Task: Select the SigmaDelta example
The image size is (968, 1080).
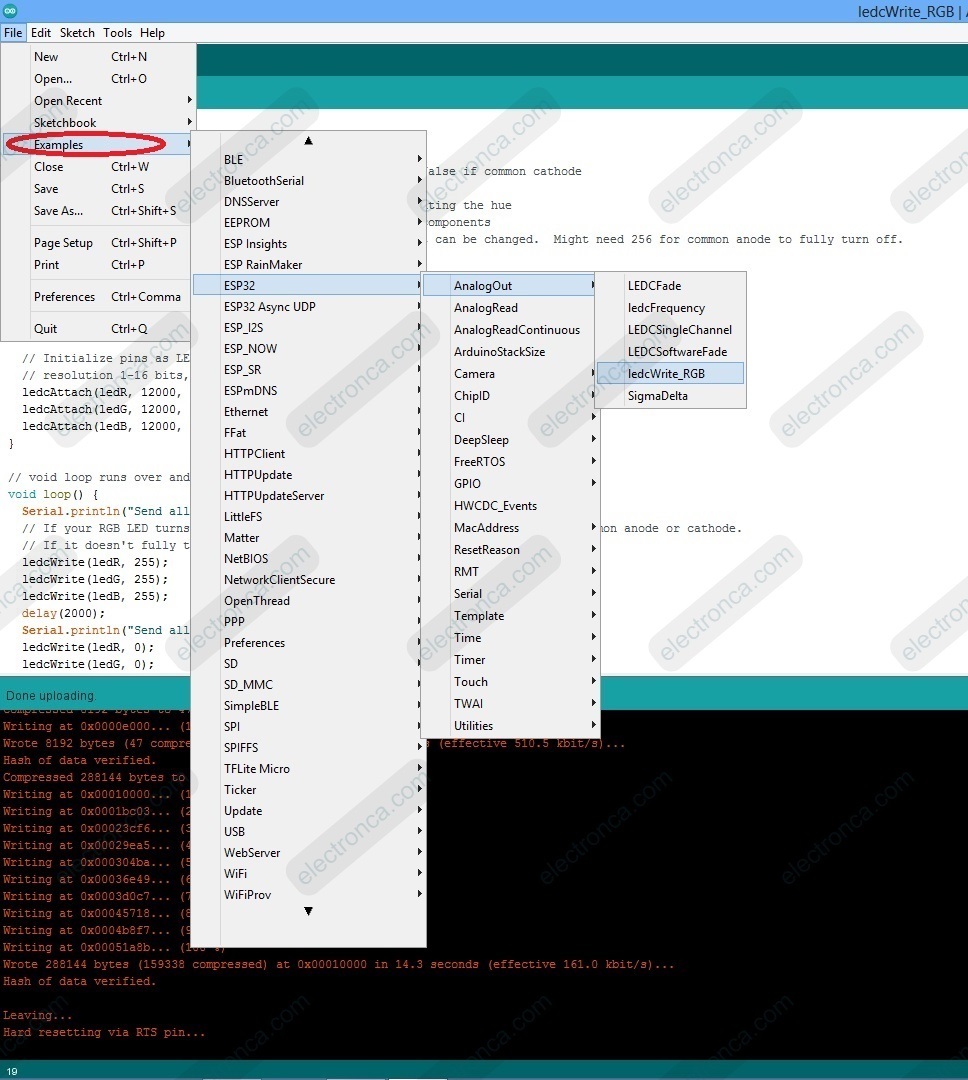Action: (657, 396)
